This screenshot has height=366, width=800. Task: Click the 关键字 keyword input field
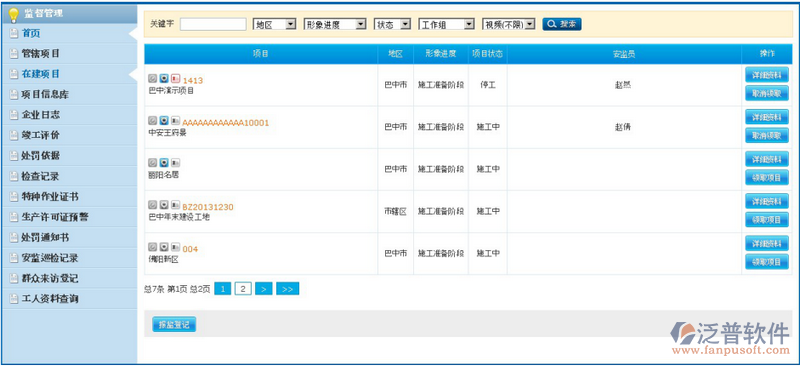tap(213, 24)
